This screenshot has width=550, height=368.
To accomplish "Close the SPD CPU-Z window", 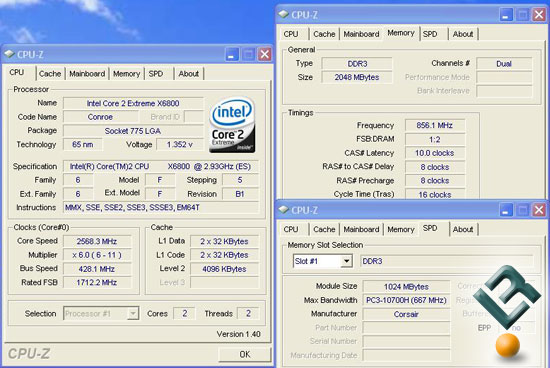I will point(539,210).
